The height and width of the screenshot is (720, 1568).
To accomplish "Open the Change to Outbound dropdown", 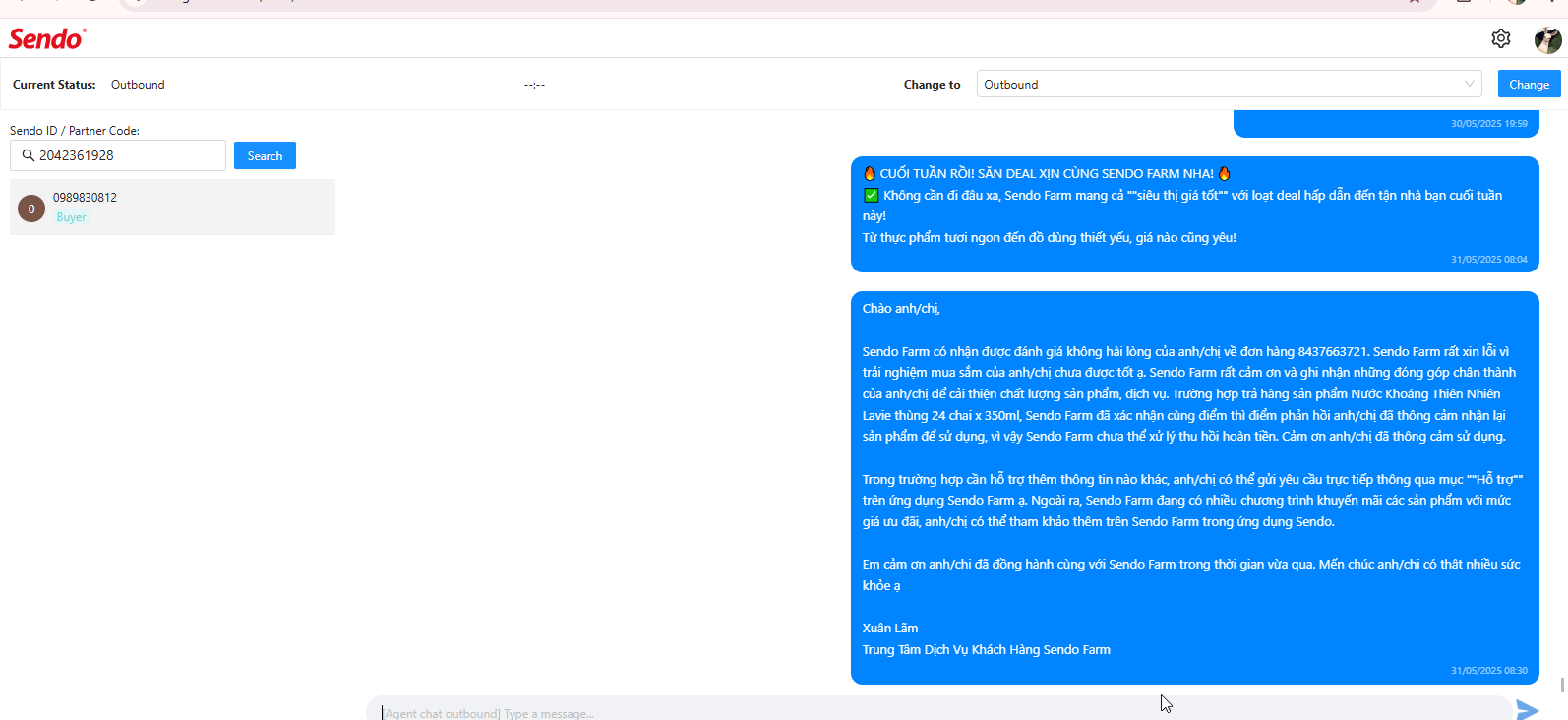I will click(x=1229, y=85).
